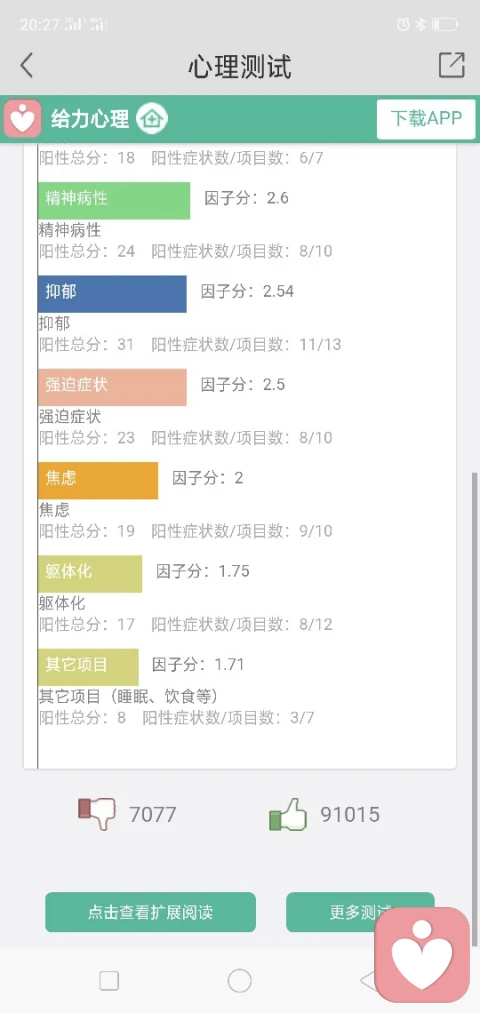Select the blue 抑郁 factor bar
This screenshot has height=1013, width=480.
point(112,294)
